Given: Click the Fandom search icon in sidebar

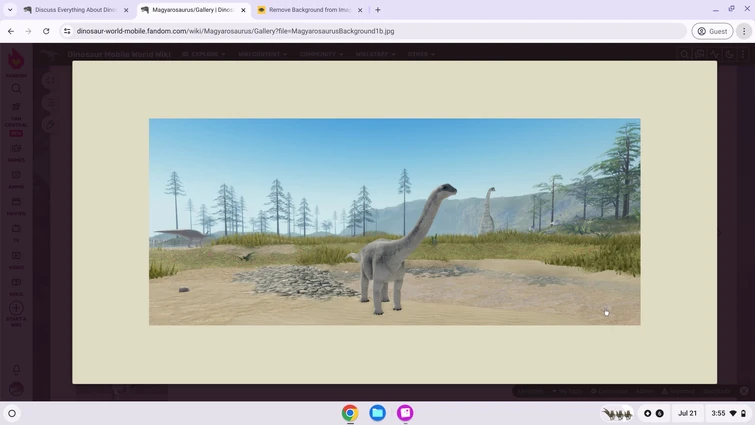Looking at the screenshot, I should click(16, 88).
